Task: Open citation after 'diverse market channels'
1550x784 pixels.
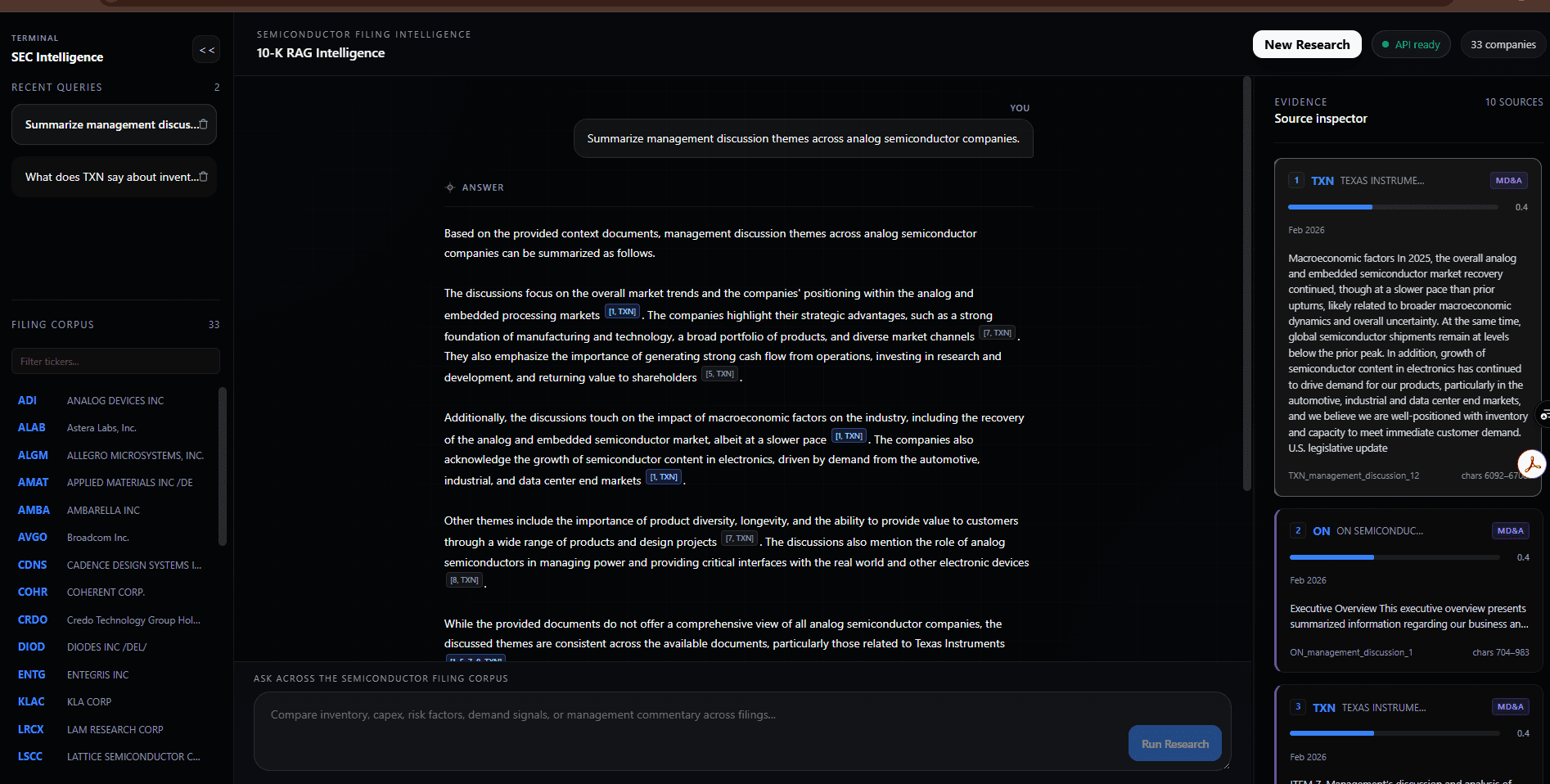Action: 998,333
